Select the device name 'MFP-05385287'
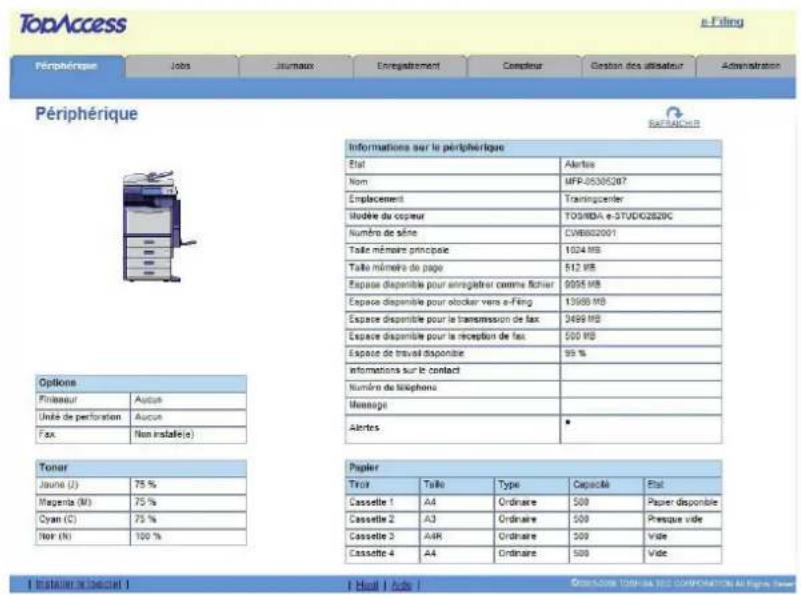Screen dimensions: 801x595 [595, 182]
